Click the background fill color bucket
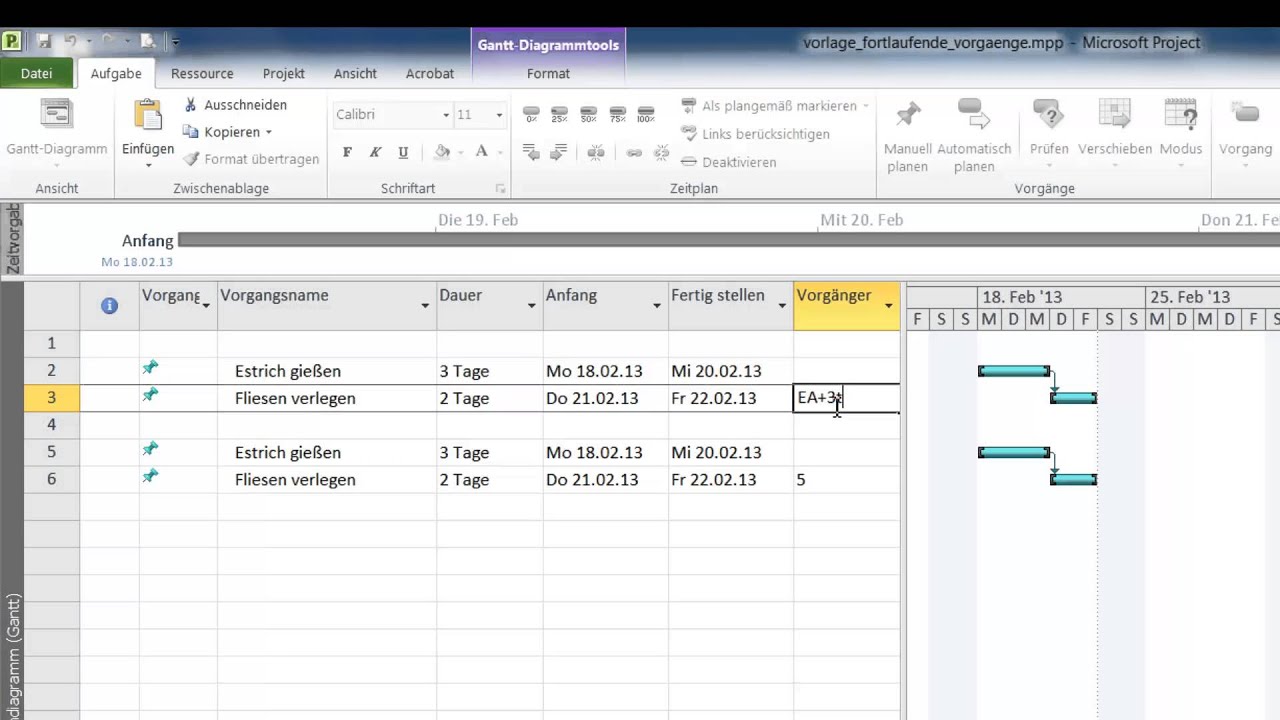 [x=442, y=153]
